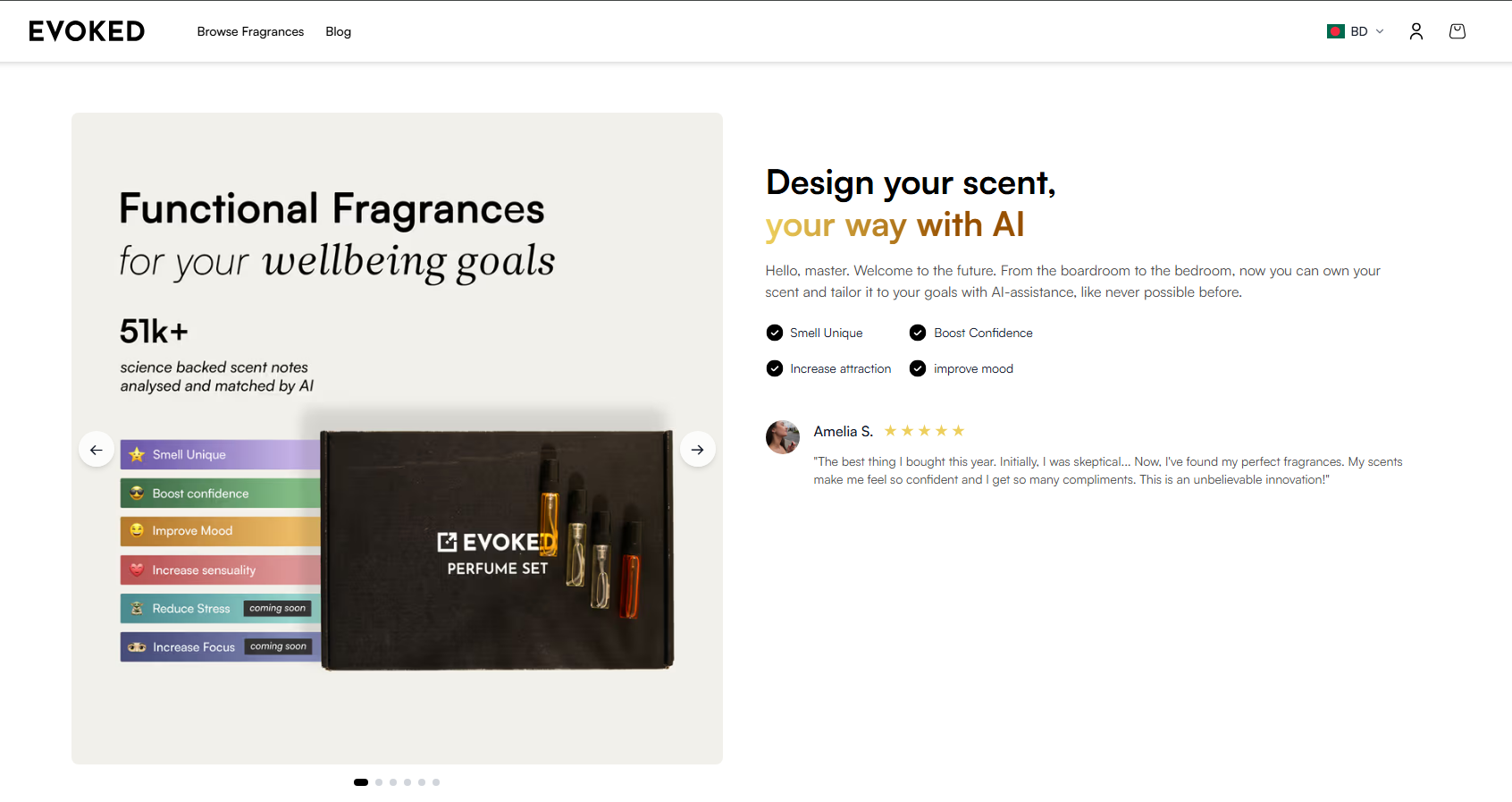1512x802 pixels.
Task: Click the improve mood checkmark icon
Action: click(x=918, y=368)
